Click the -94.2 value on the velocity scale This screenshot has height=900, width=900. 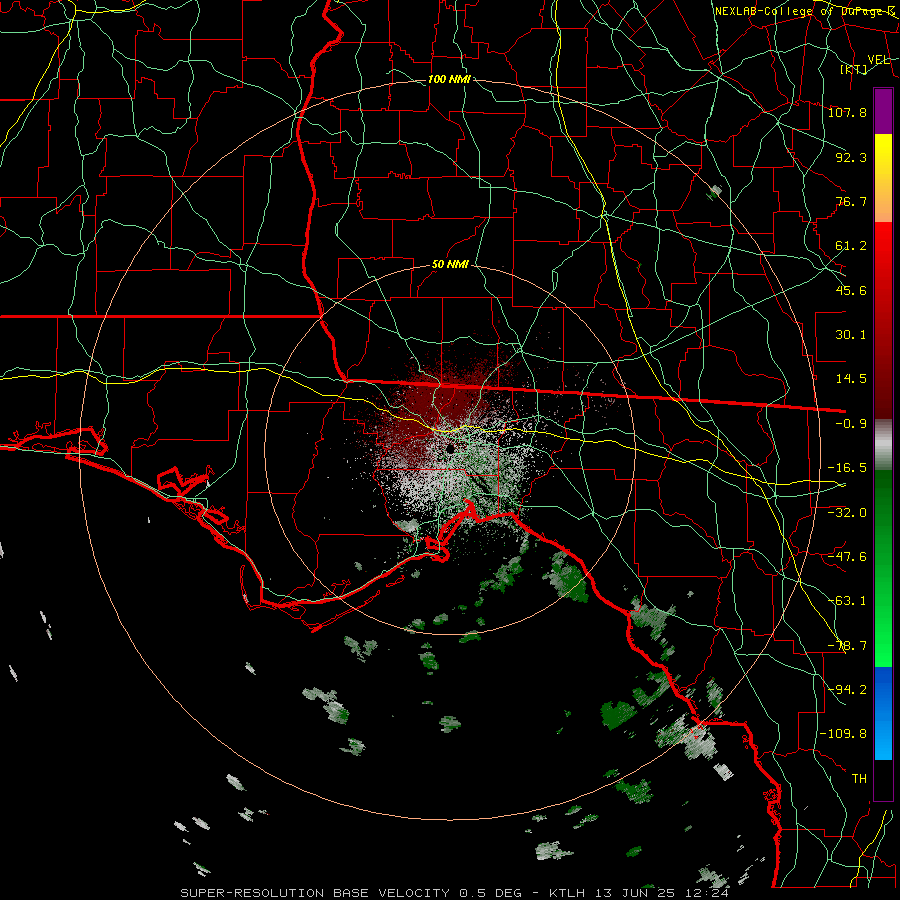pyautogui.click(x=847, y=690)
